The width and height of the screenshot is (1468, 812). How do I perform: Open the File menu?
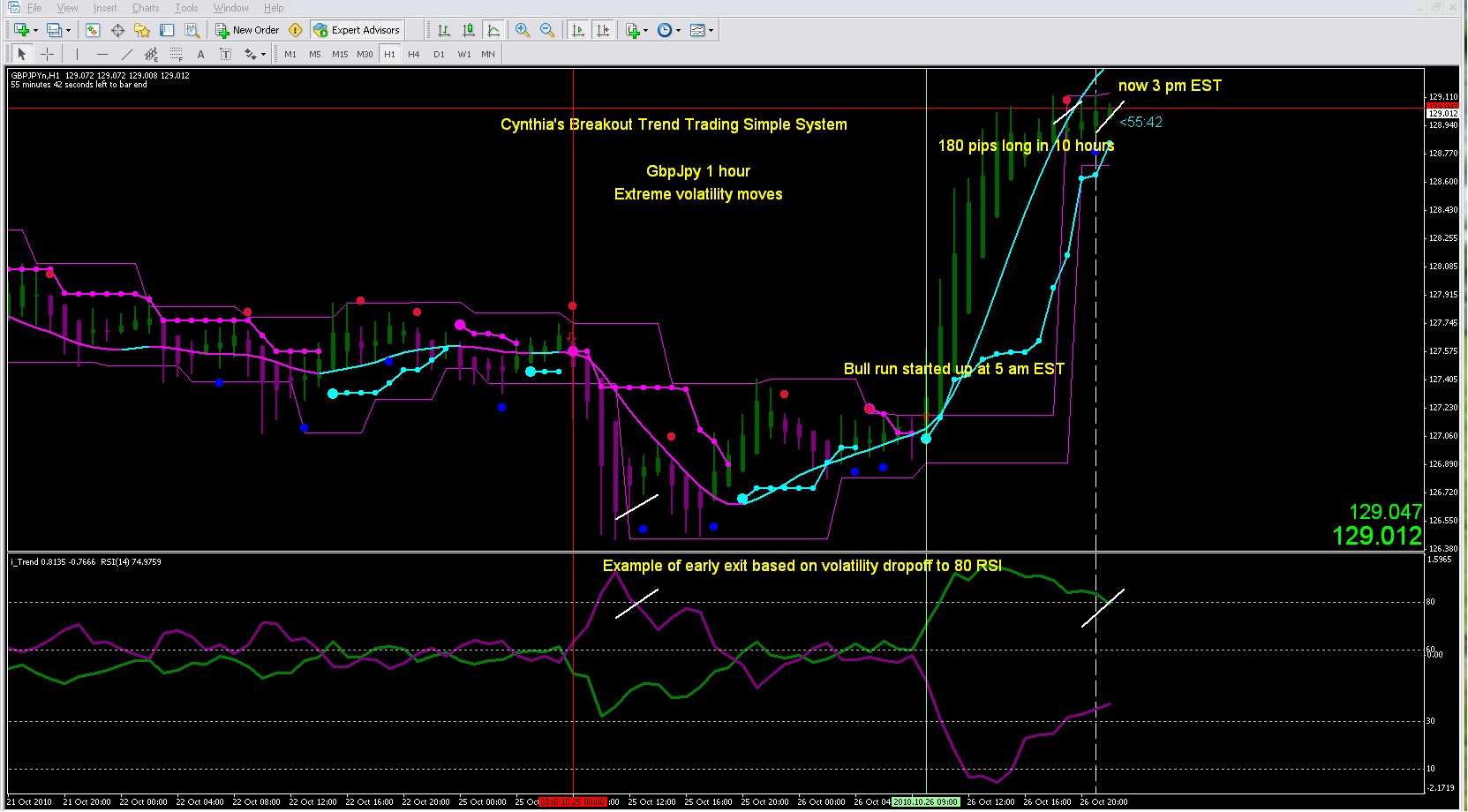[34, 8]
